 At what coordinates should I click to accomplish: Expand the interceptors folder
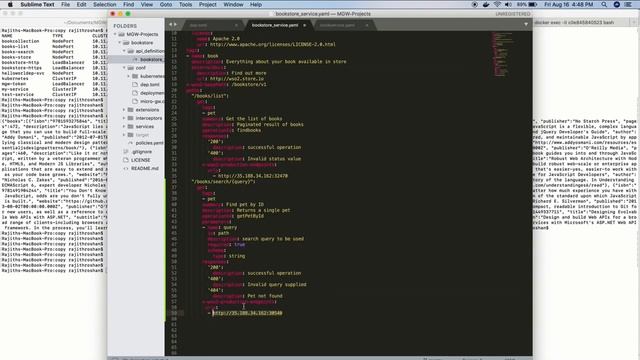point(124,118)
